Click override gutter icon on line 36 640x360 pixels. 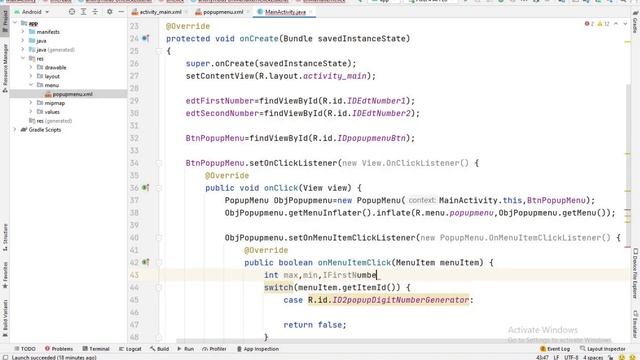145,188
